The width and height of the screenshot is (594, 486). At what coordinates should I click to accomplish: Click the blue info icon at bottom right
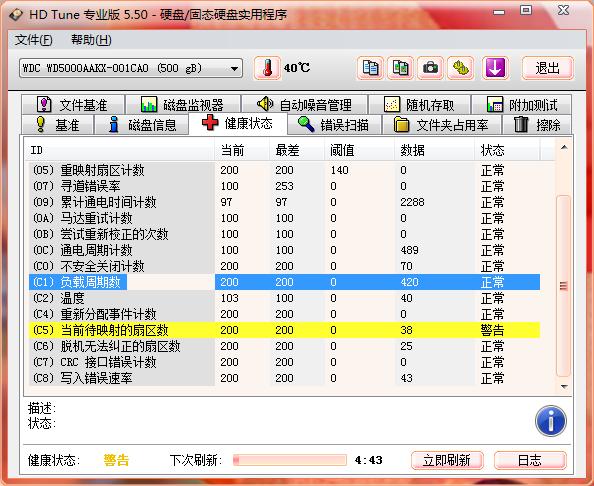[551, 421]
